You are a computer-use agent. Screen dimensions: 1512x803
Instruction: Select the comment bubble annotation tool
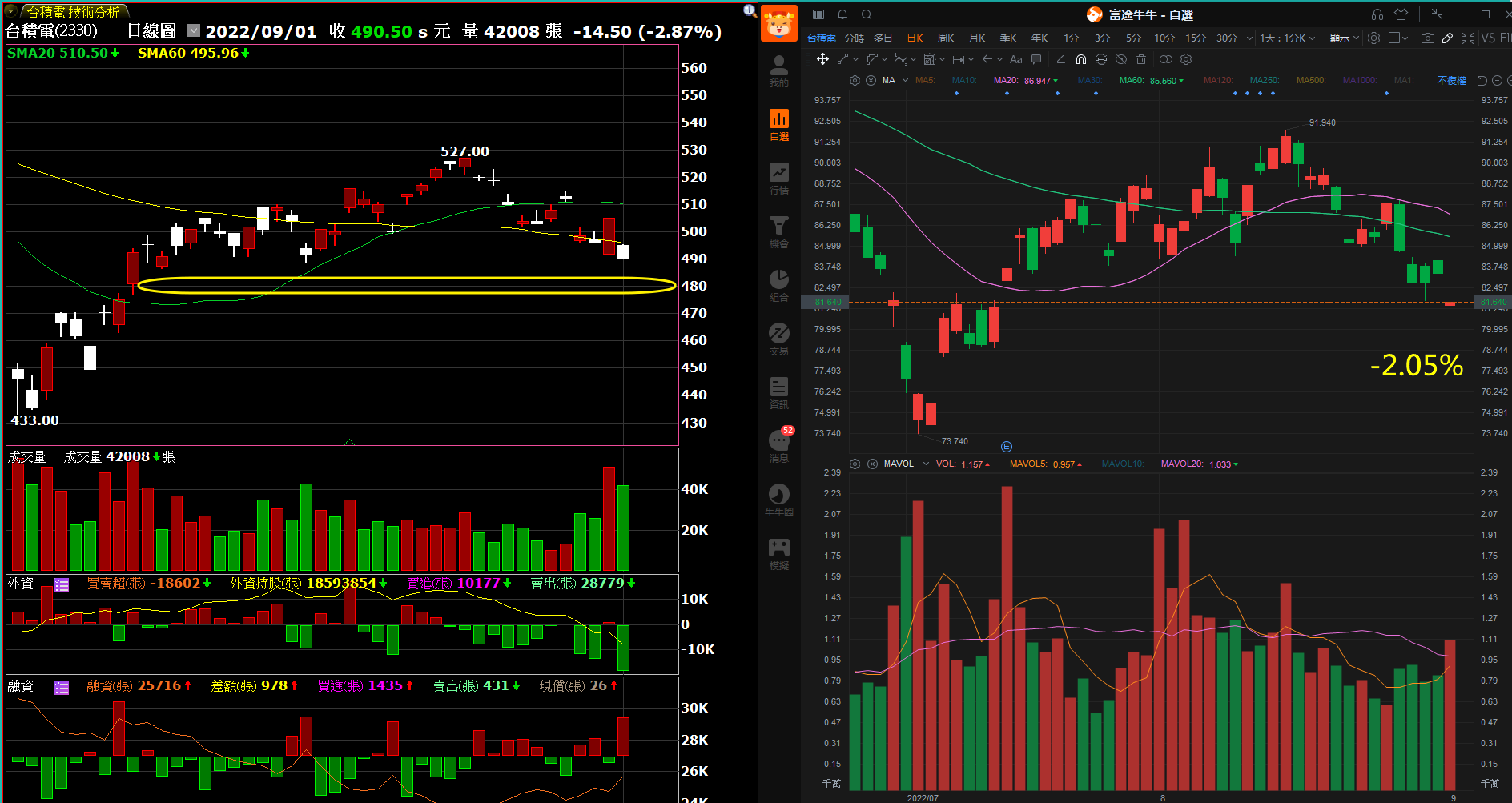[x=1036, y=59]
